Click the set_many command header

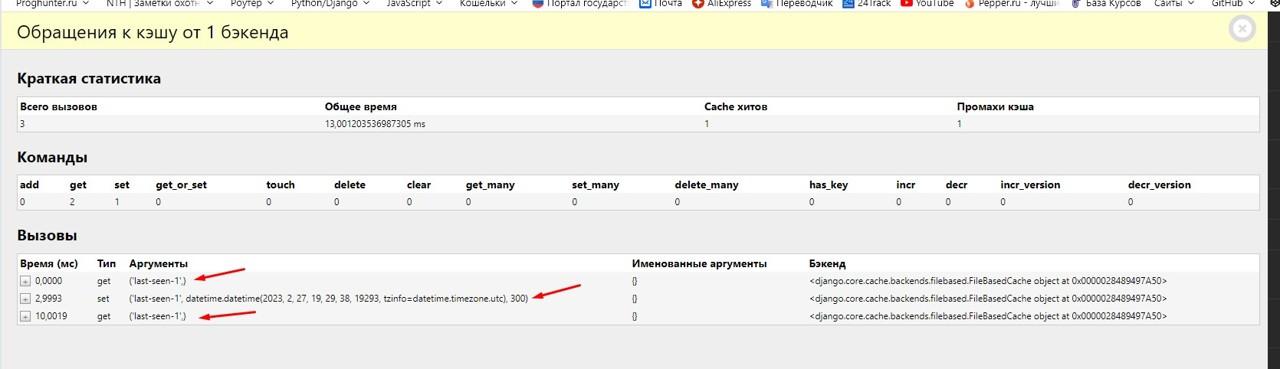click(x=595, y=185)
